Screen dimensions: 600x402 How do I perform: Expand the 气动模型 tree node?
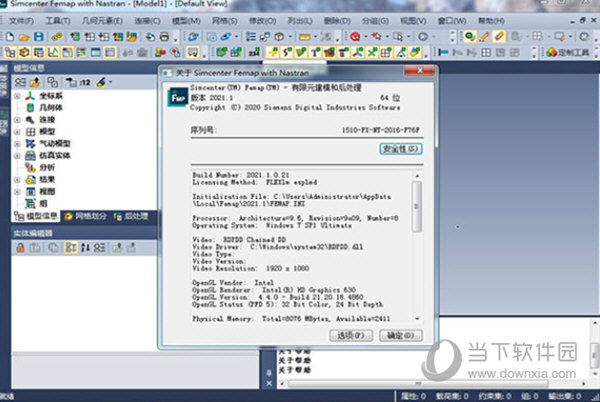[17, 144]
